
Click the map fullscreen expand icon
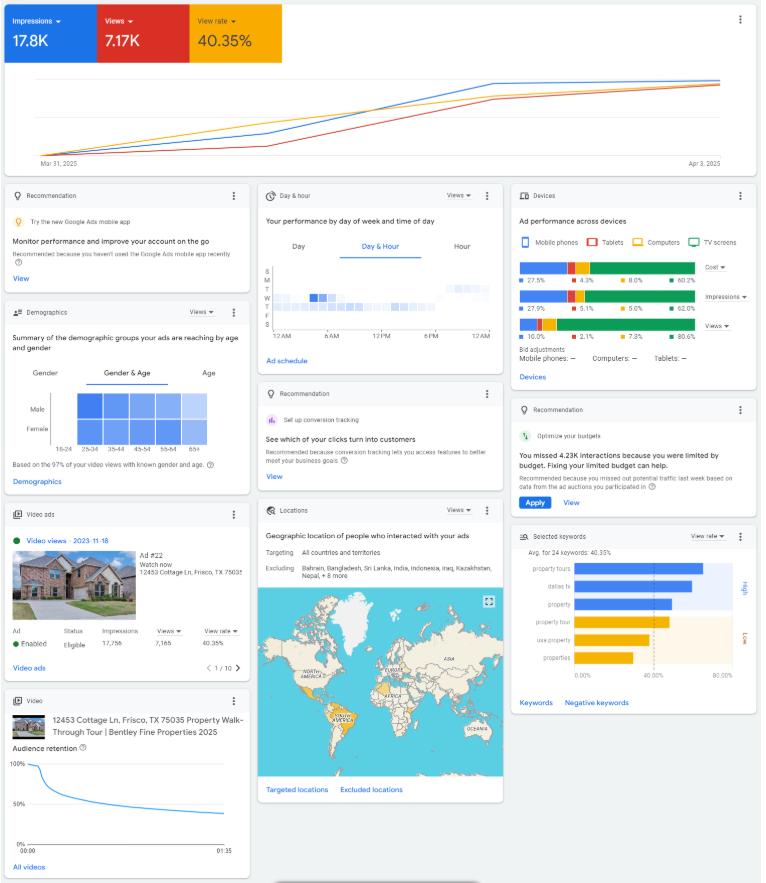click(489, 601)
